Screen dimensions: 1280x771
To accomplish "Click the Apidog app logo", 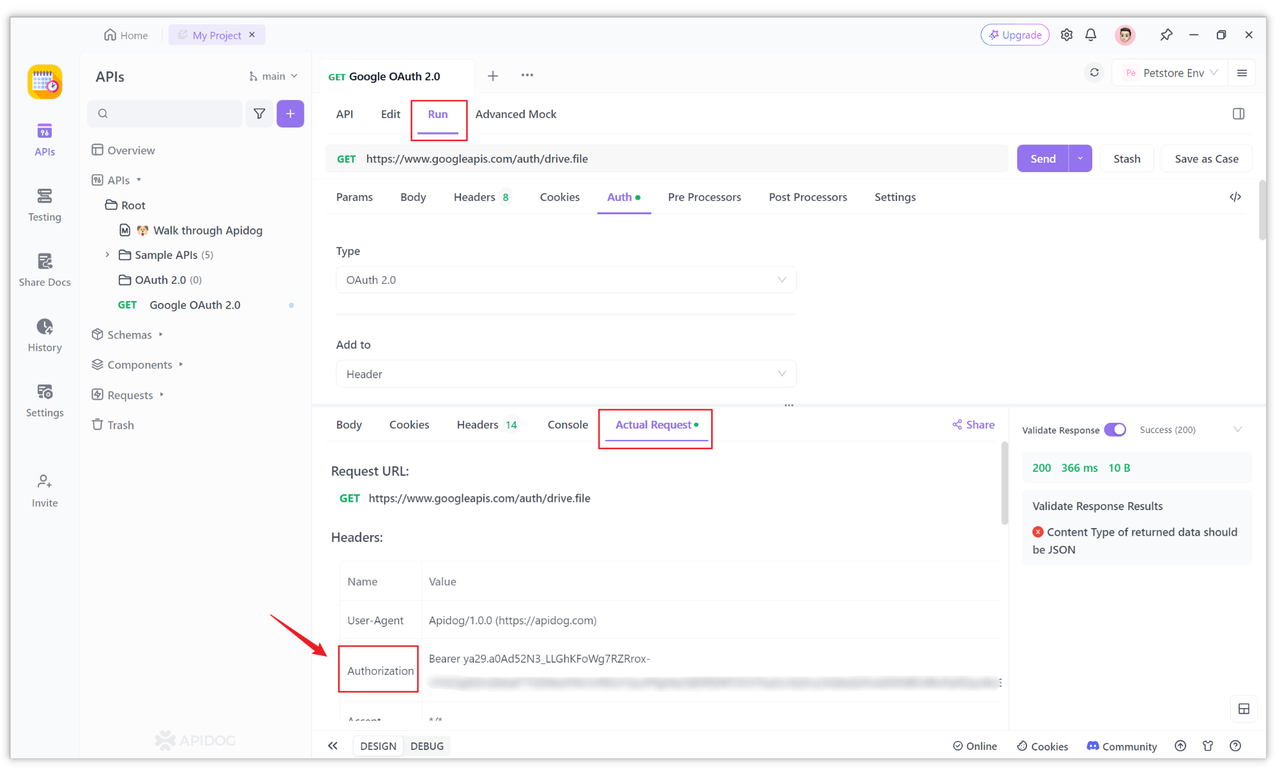I will coord(44,82).
